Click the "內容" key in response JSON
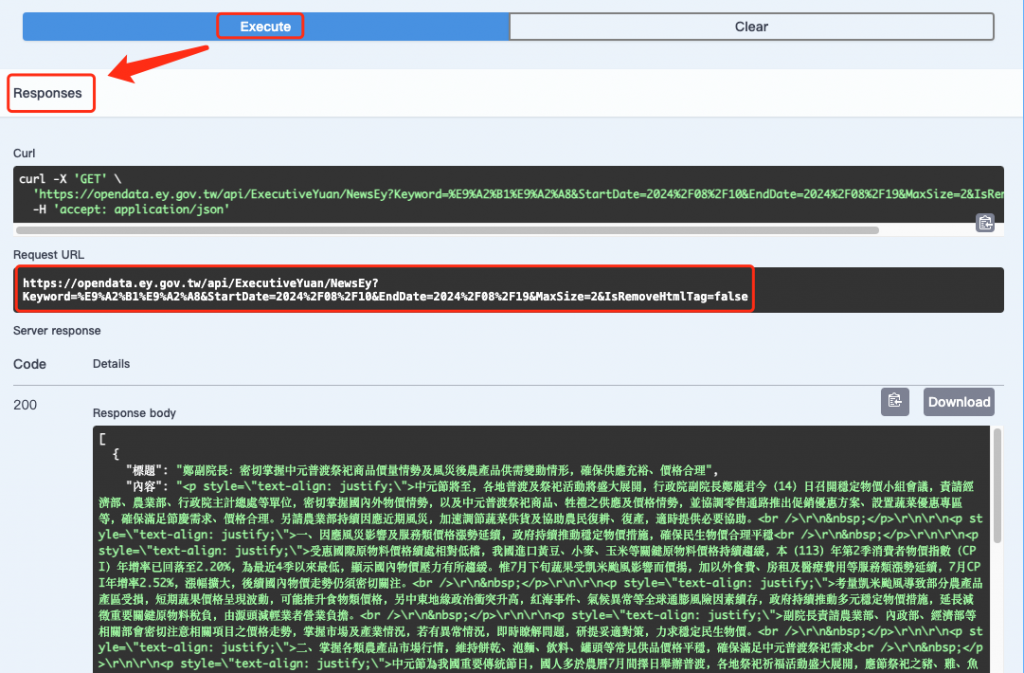Screen dimensions: 1024x673 (x=144, y=486)
